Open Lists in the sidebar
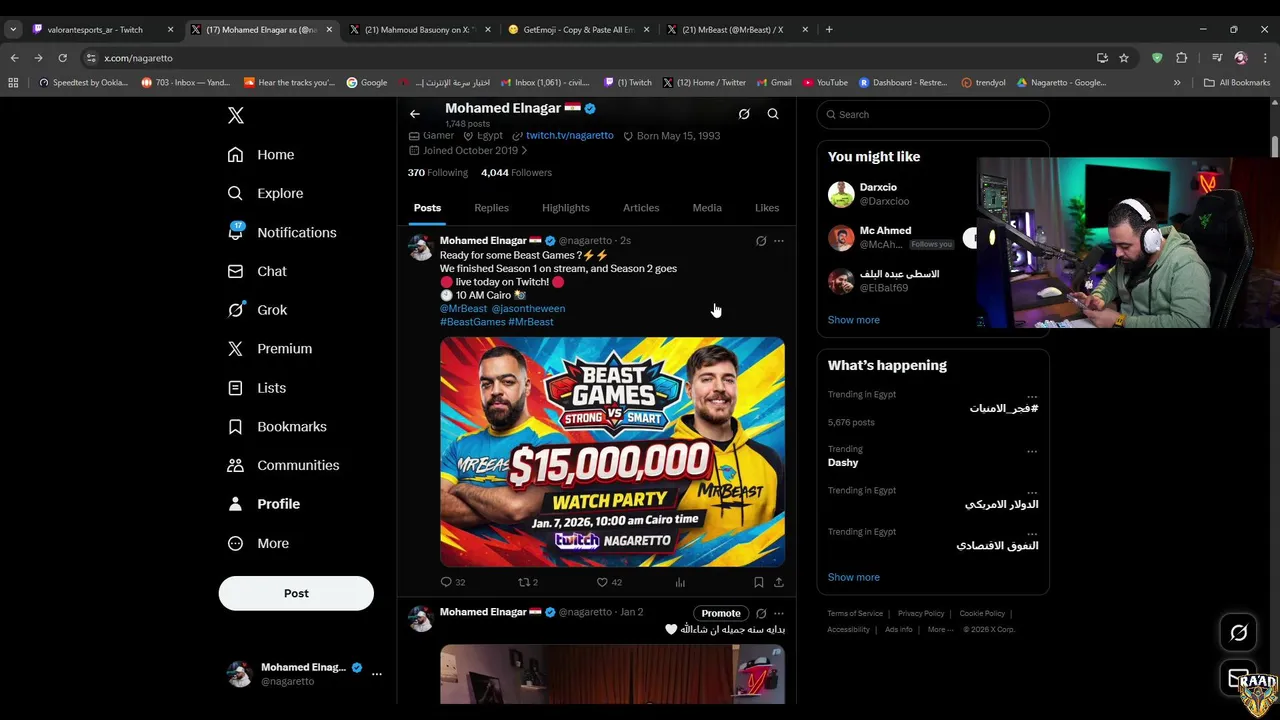Screen dimensions: 1280x720 pyautogui.click(x=257, y=388)
